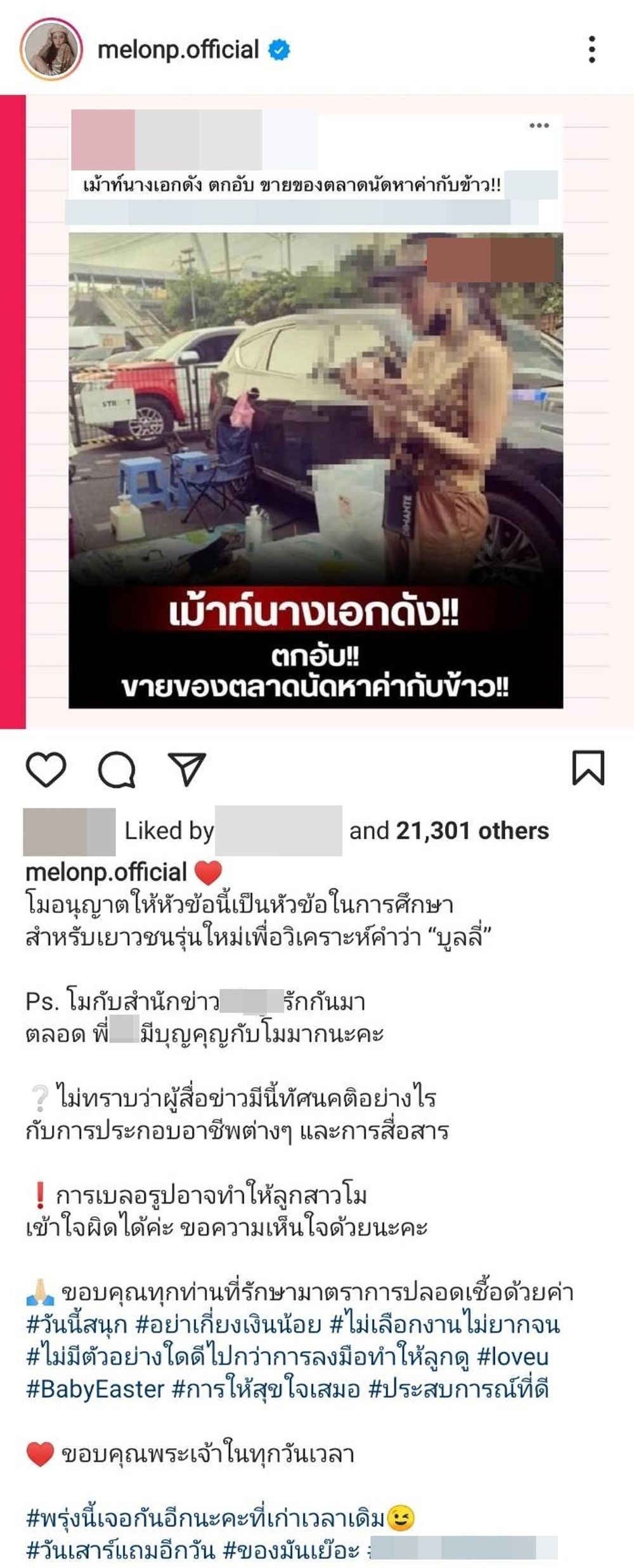Open the embedded post's three-dot menu
This screenshot has width=634, height=1568.
(539, 125)
